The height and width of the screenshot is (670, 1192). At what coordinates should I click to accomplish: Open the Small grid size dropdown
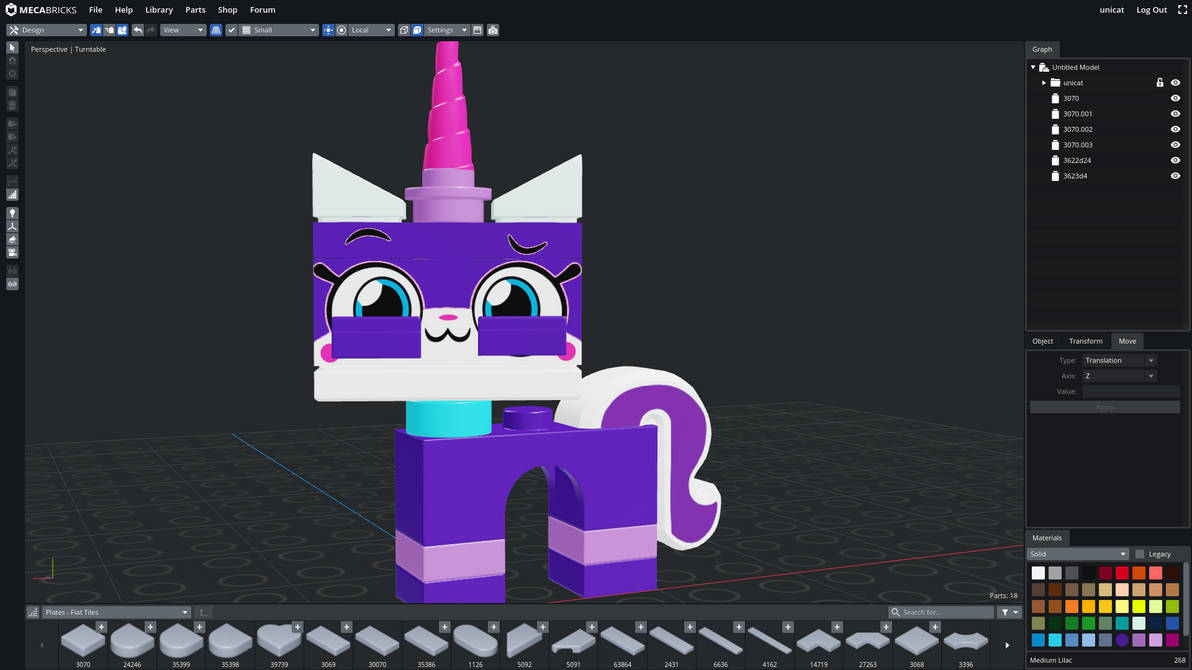click(279, 30)
